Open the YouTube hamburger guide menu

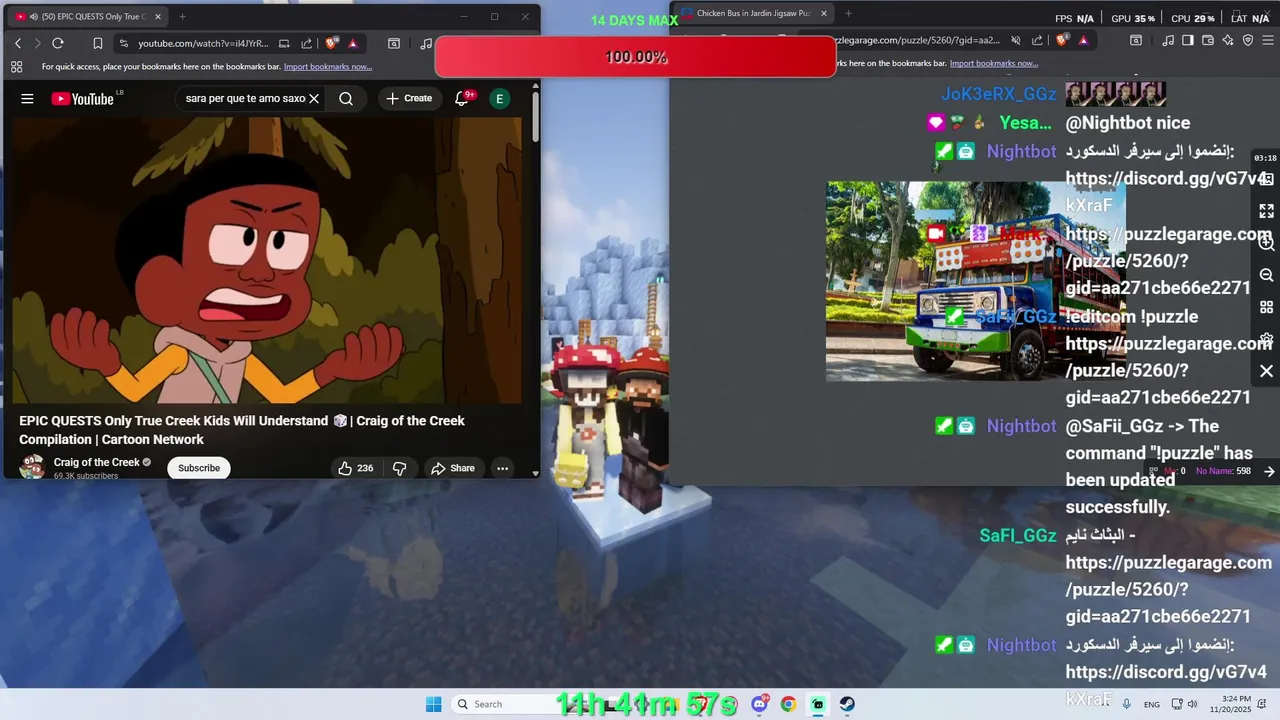pyautogui.click(x=27, y=98)
